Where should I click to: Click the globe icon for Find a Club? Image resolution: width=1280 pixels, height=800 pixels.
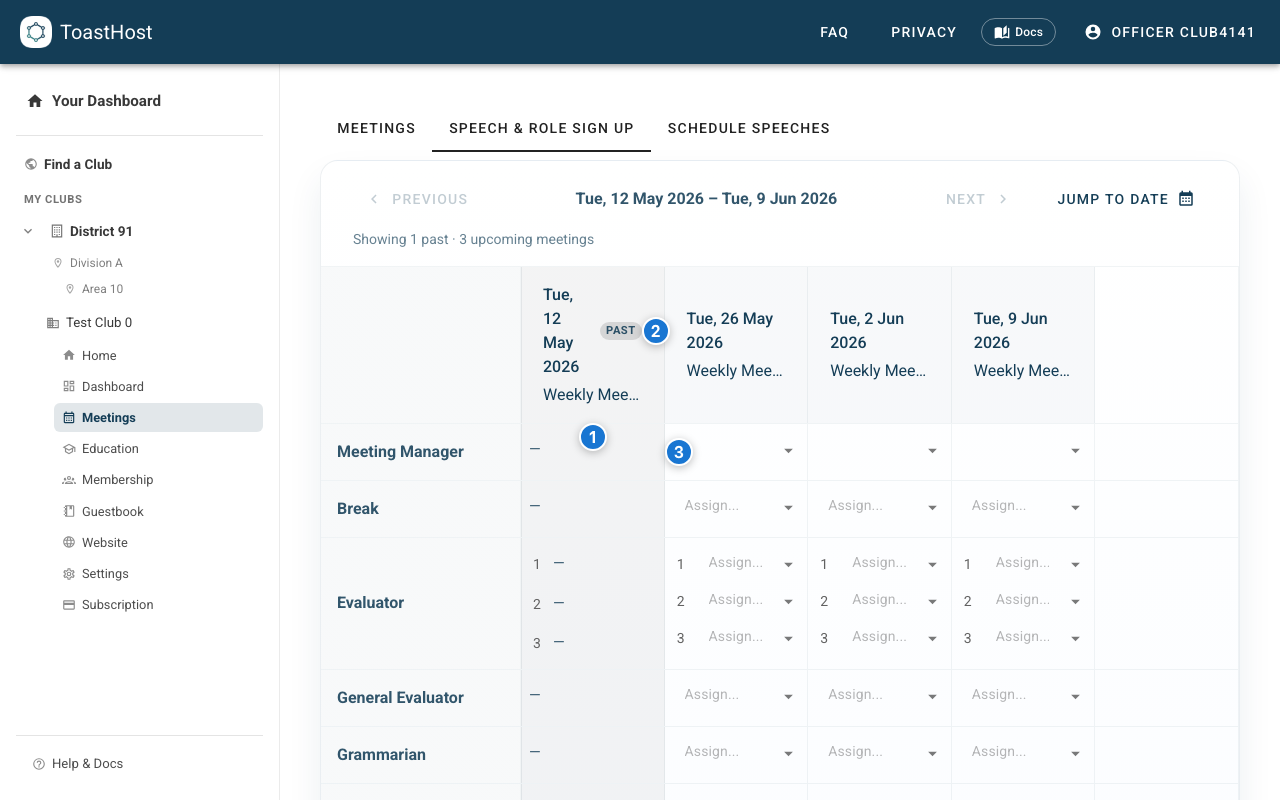pyautogui.click(x=31, y=164)
